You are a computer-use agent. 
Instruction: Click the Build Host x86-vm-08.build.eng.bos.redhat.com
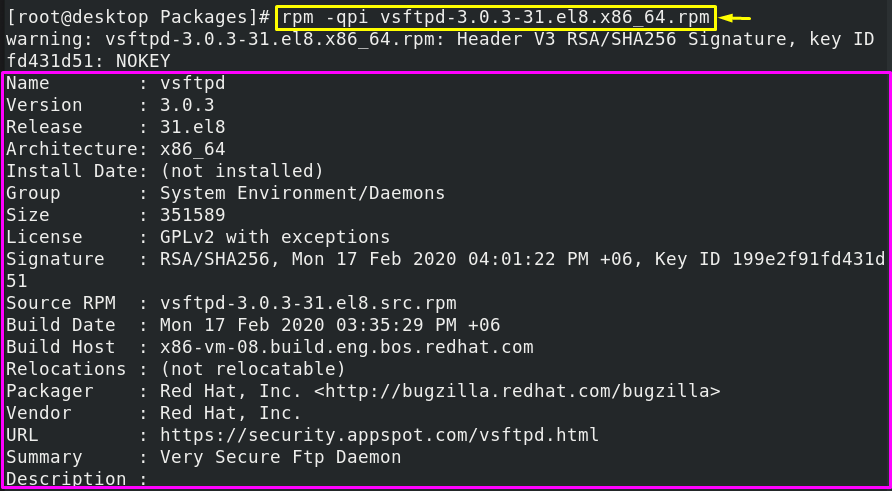pyautogui.click(x=346, y=347)
